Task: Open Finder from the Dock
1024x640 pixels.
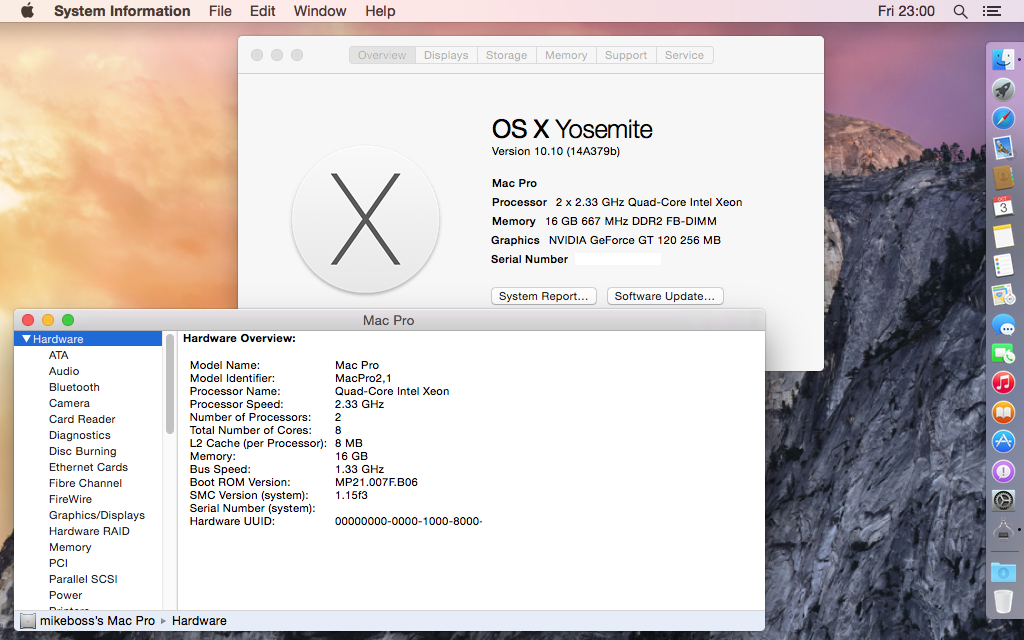Action: 1003,59
